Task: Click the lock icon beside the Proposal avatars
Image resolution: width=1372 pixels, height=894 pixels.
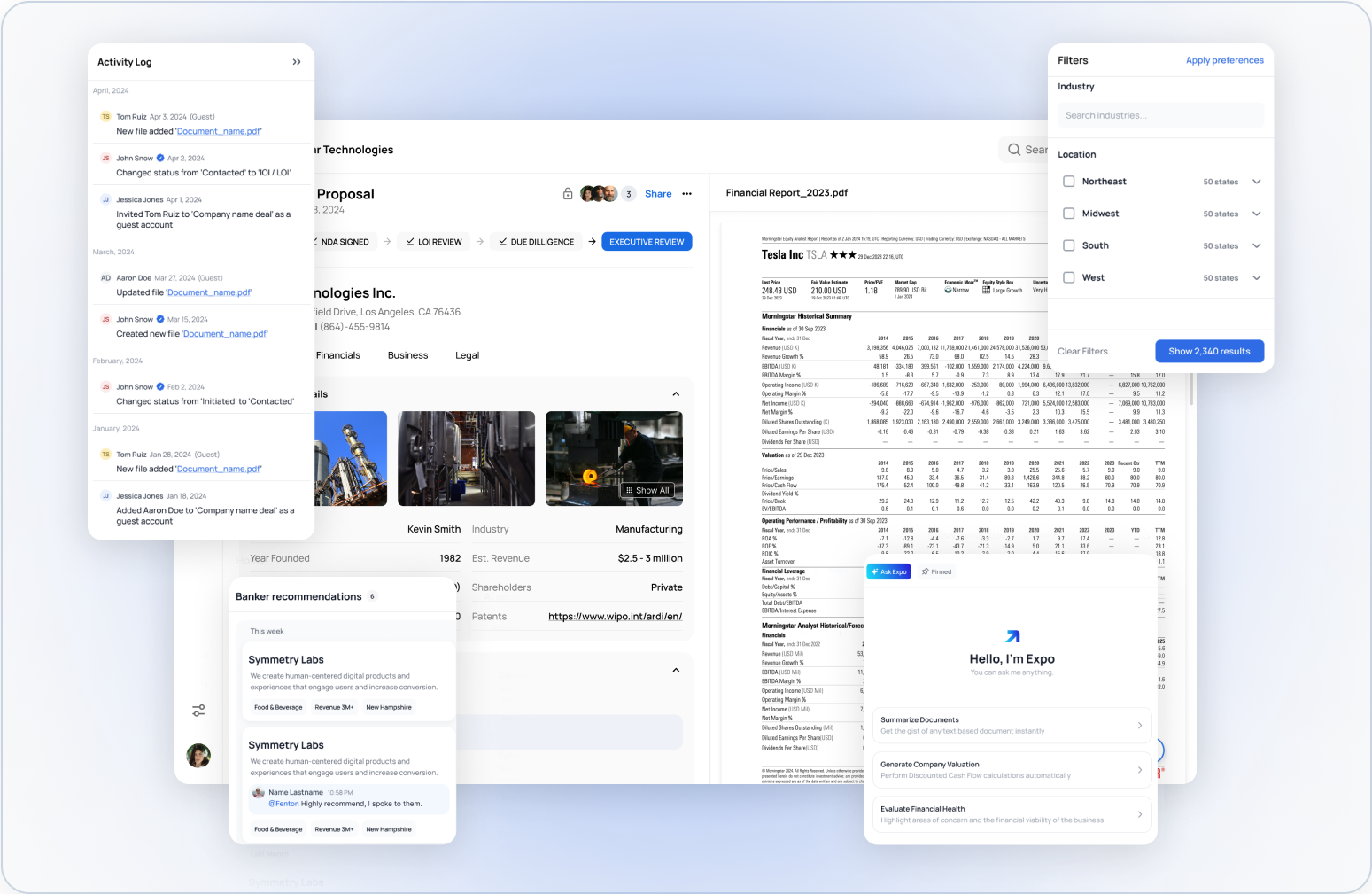Action: click(567, 193)
